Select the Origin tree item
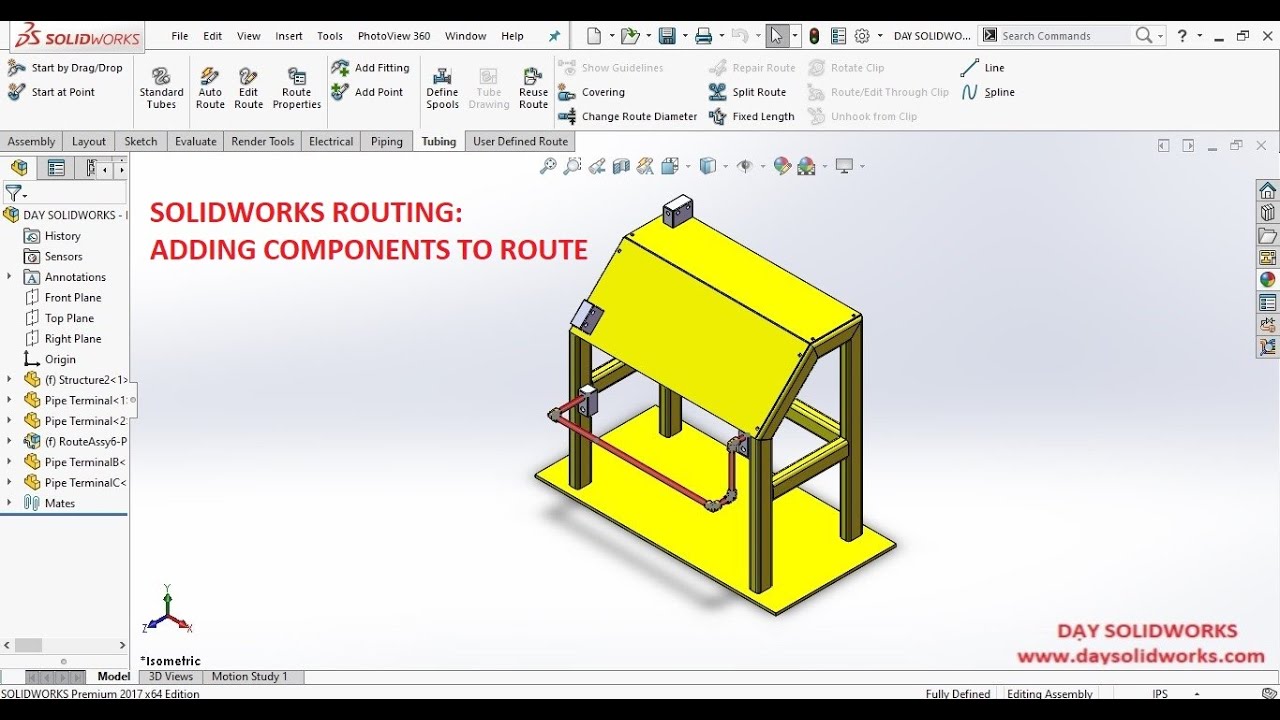Screen dimensions: 1280x720 pyautogui.click(x=60, y=359)
